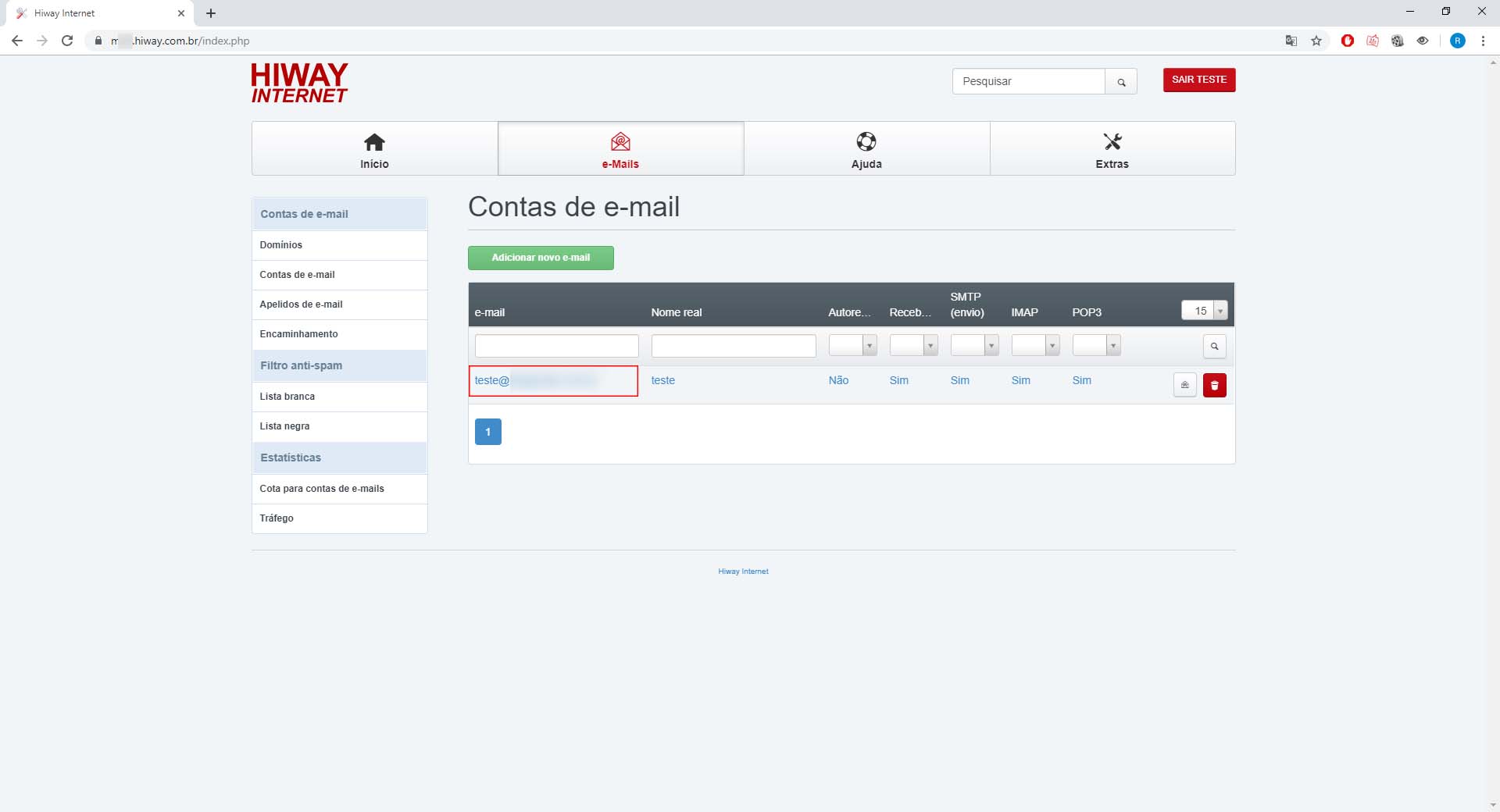The width and height of the screenshot is (1500, 812).
Task: Click the address bar URL
Action: click(180, 41)
